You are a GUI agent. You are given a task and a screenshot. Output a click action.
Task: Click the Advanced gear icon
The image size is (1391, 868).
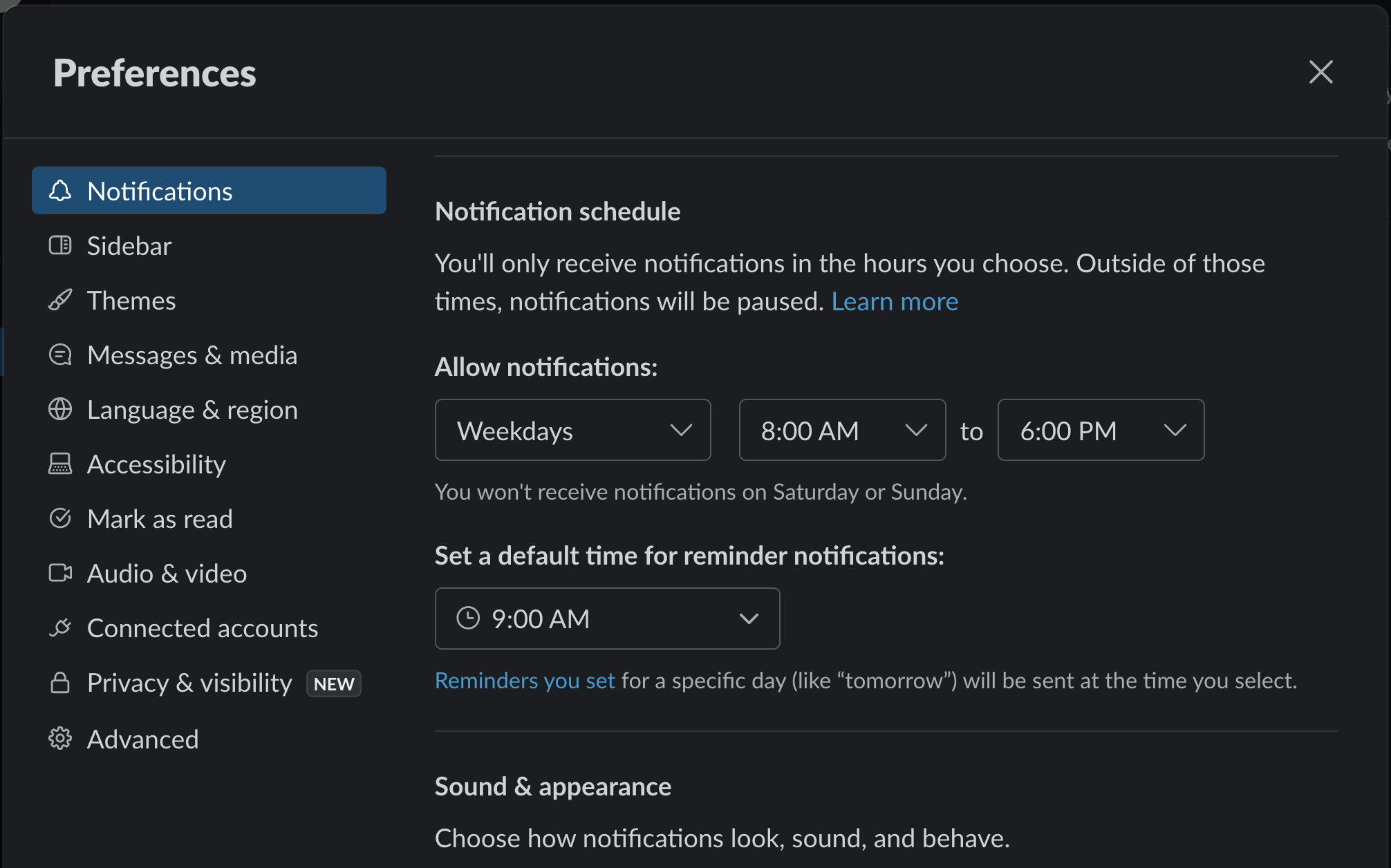tap(60, 739)
